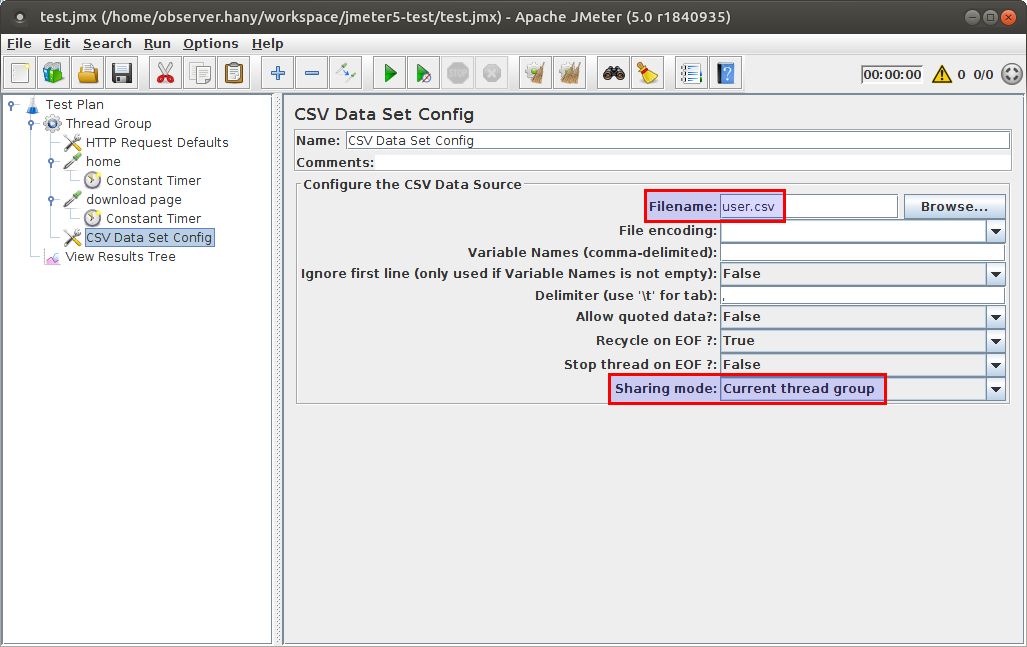1027x647 pixels.
Task: Click the Cut scissors icon
Action: pyautogui.click(x=166, y=73)
